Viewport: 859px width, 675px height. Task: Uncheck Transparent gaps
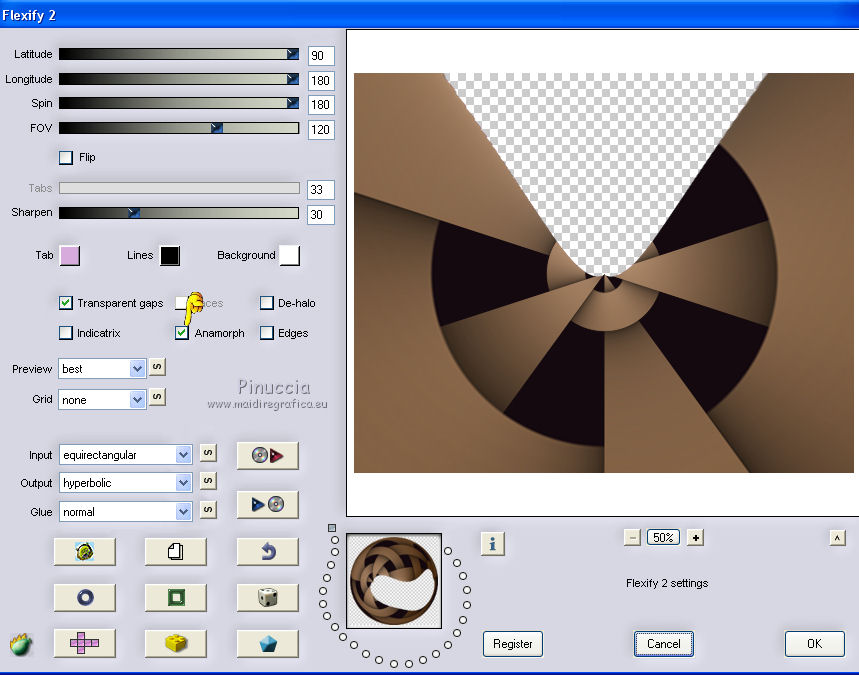[66, 303]
